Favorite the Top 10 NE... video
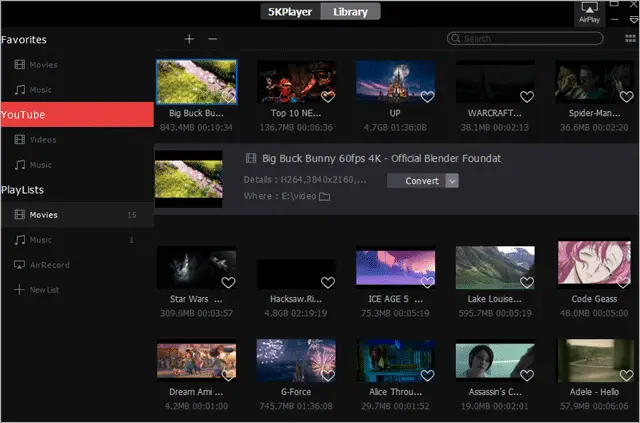Screen dimensions: 640x423 click(328, 97)
